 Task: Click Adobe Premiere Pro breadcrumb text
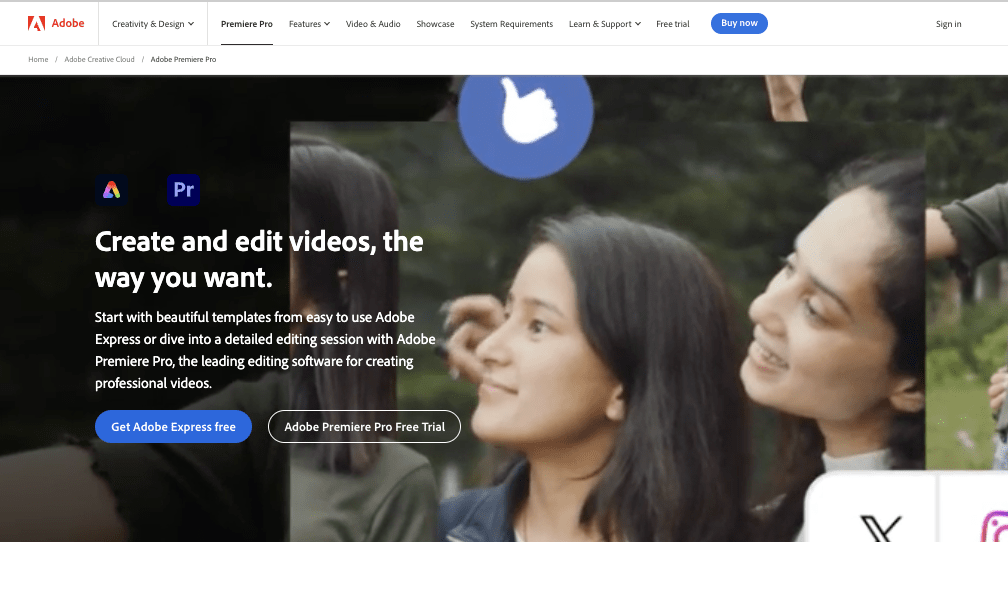183,59
